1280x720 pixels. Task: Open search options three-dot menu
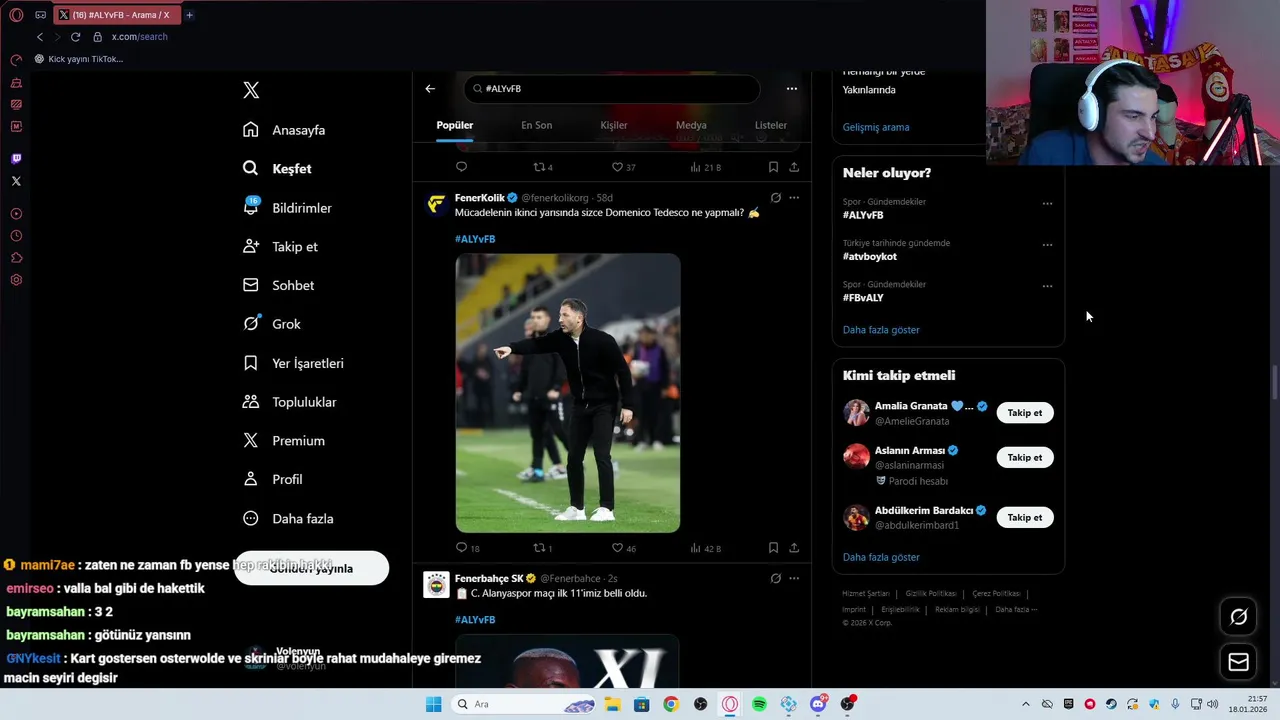coord(792,89)
